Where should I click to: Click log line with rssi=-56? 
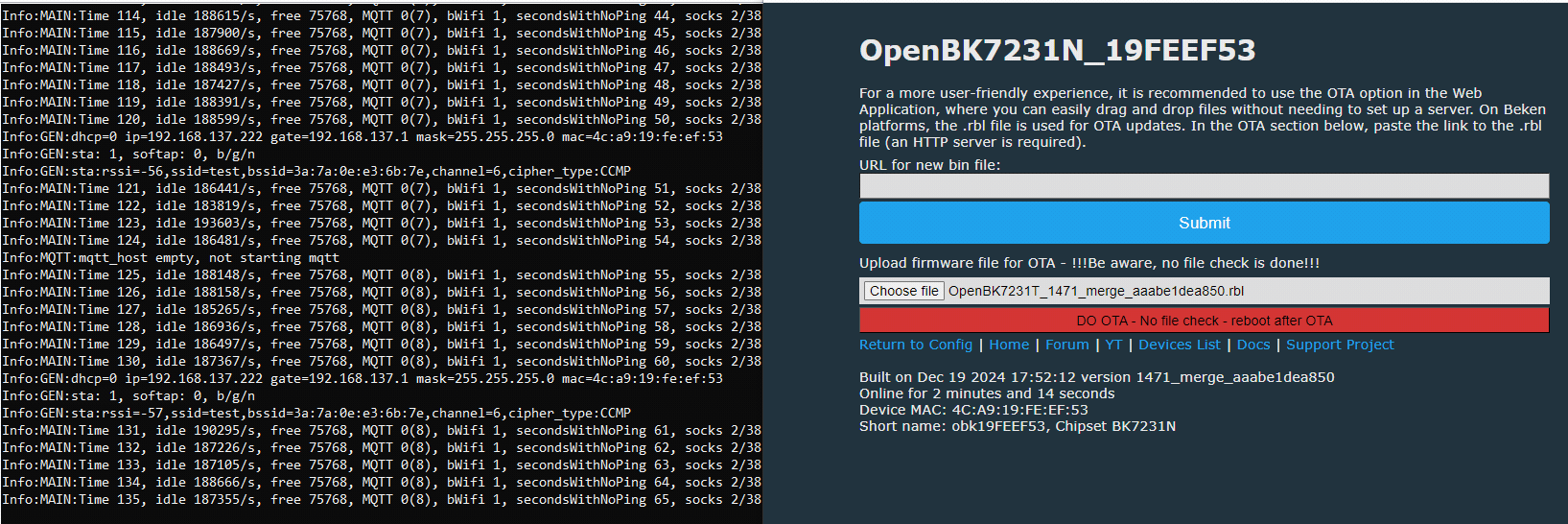(x=316, y=171)
